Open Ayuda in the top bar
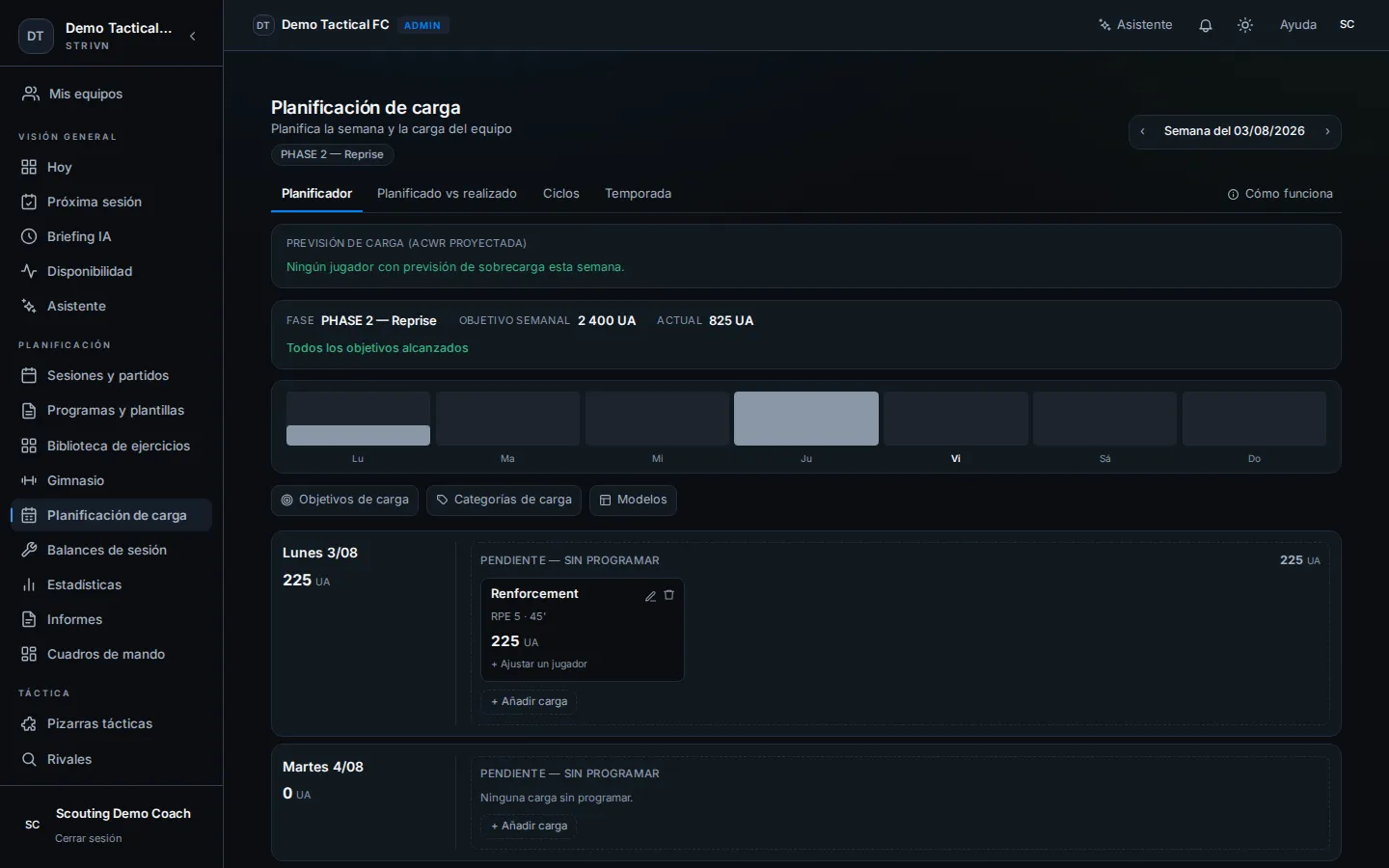 point(1298,25)
